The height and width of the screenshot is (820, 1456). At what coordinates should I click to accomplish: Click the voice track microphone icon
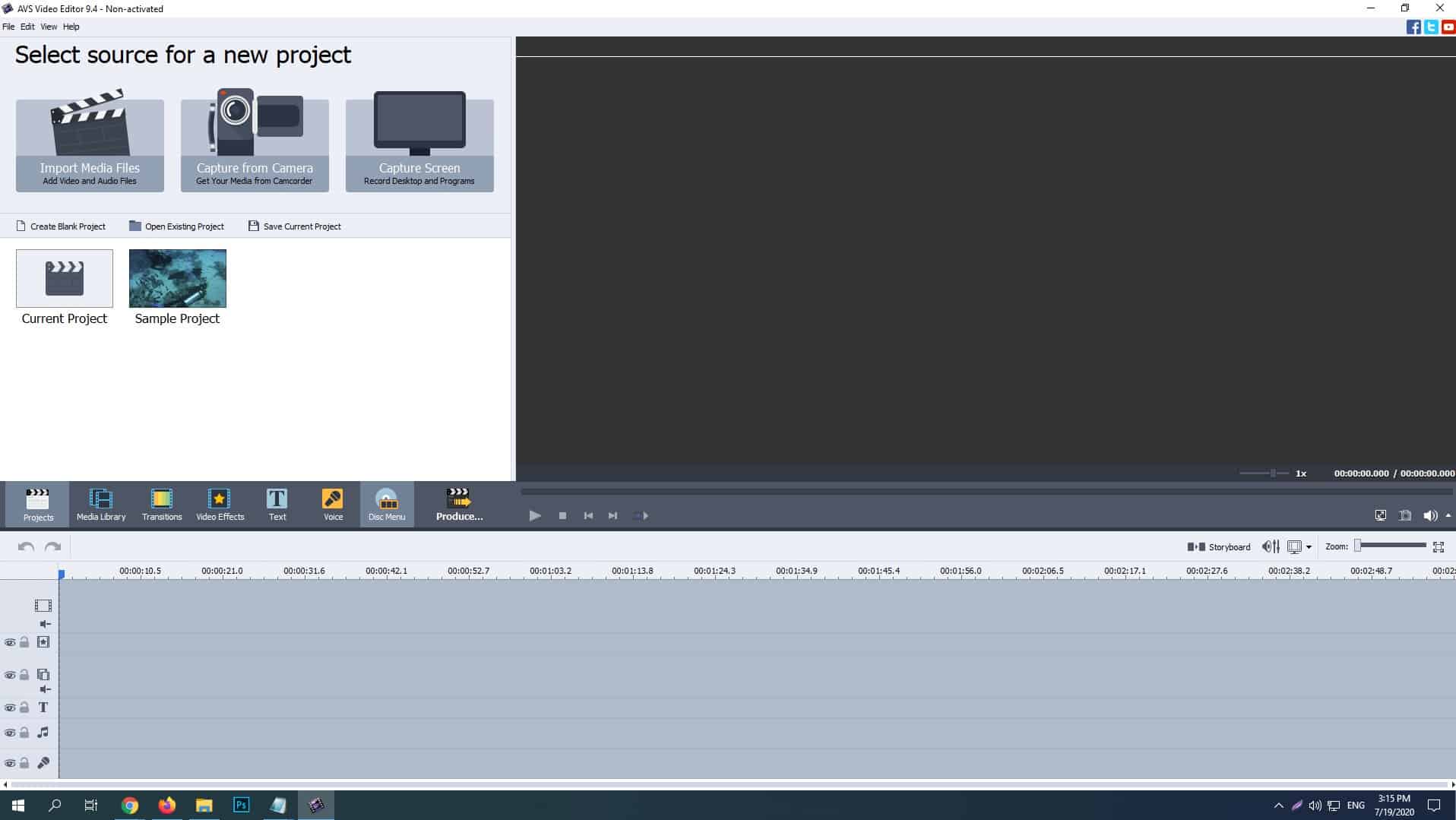click(43, 763)
